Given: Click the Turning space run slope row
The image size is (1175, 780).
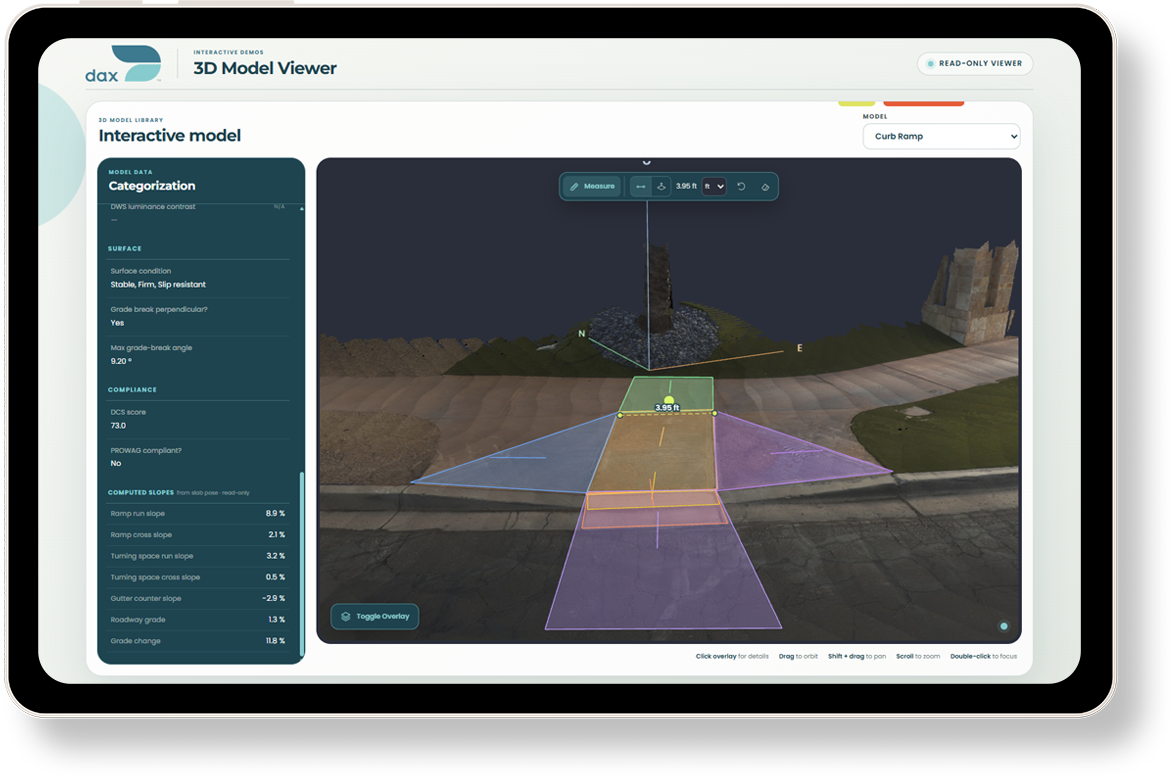Looking at the screenshot, I should pyautogui.click(x=198, y=556).
